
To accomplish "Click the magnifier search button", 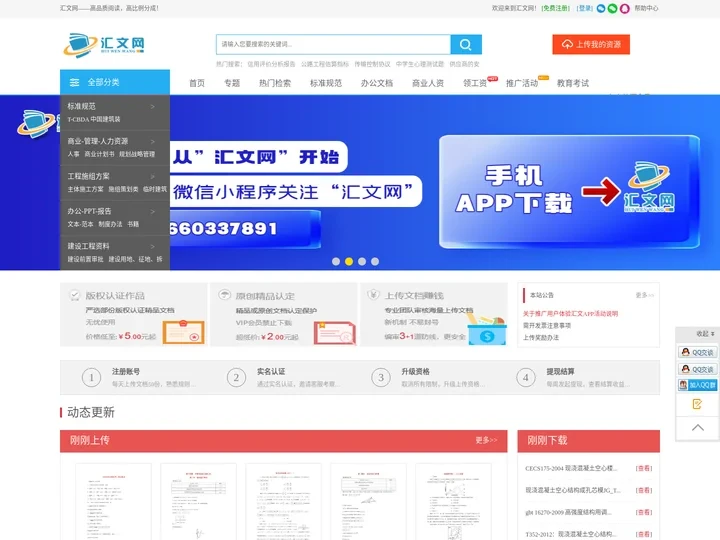I will point(466,45).
